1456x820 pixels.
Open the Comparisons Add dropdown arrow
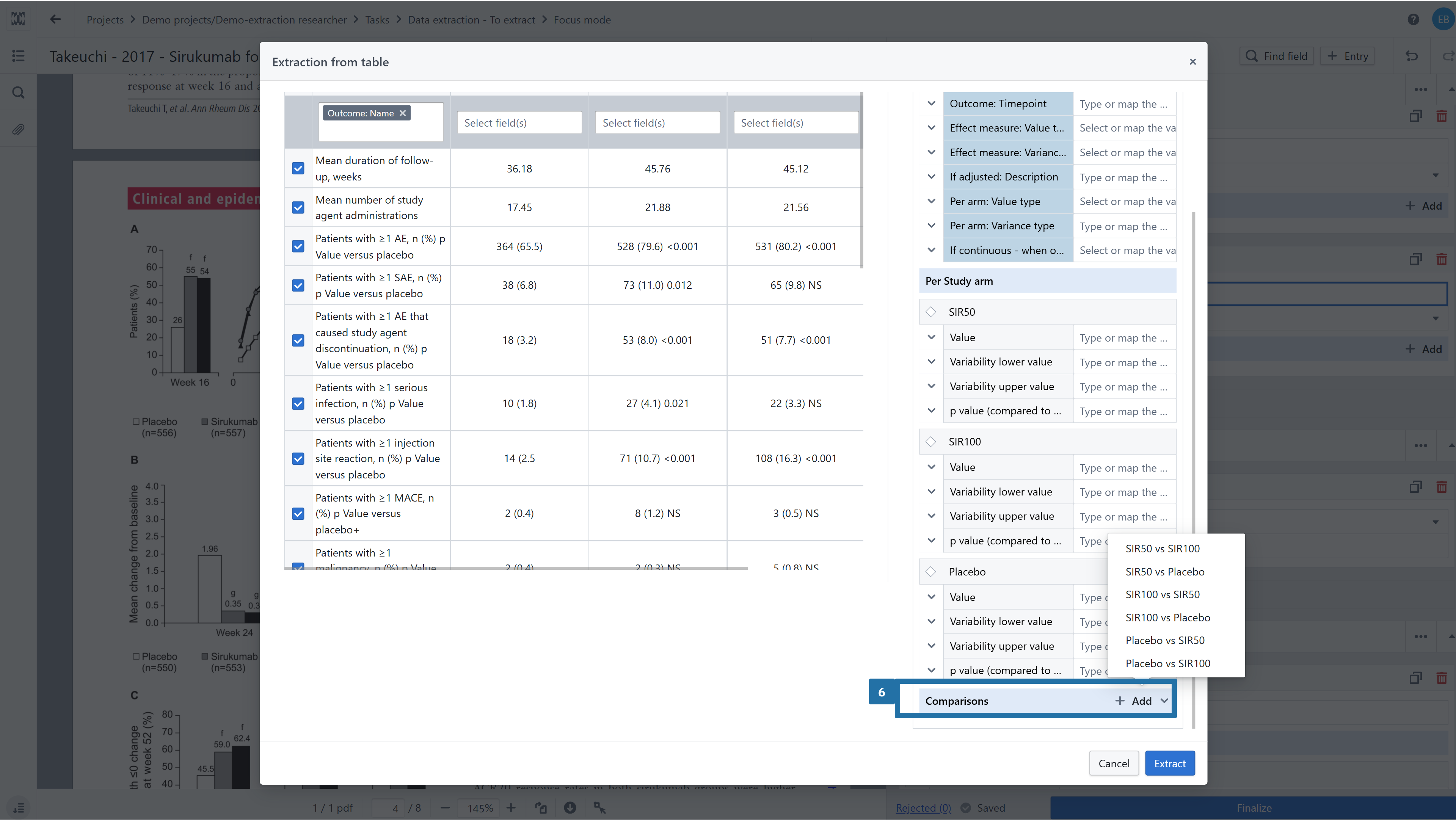point(1164,701)
